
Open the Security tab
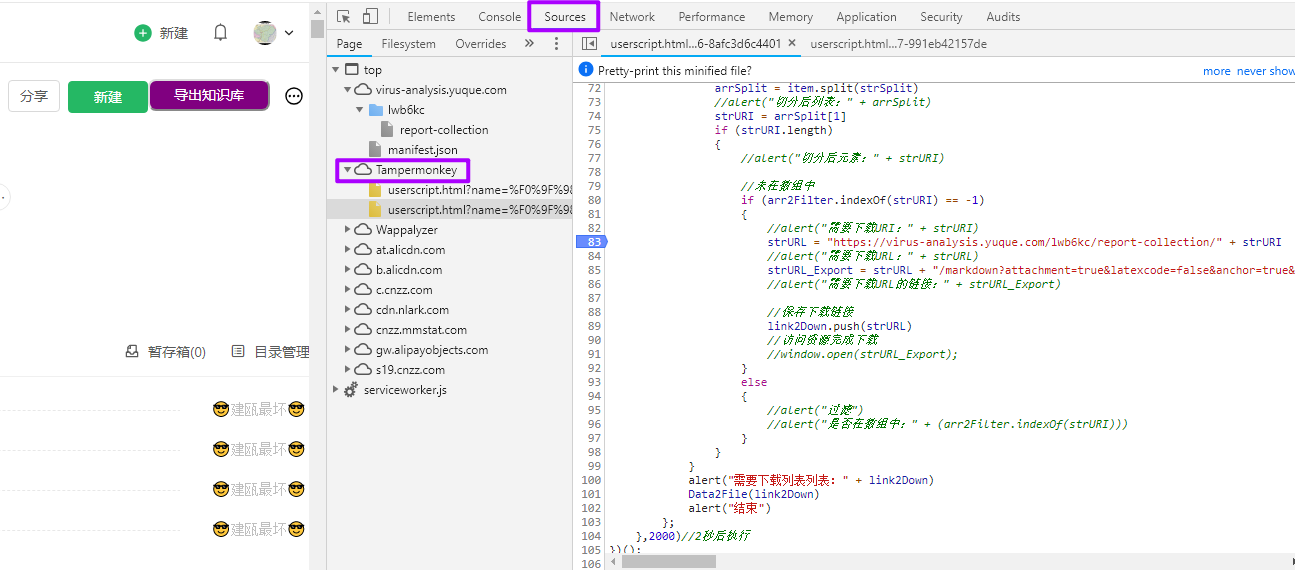click(x=941, y=17)
